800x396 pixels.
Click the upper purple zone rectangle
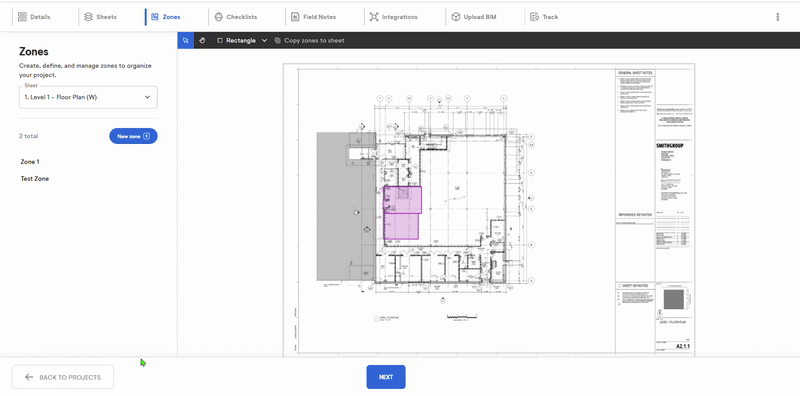[402, 200]
